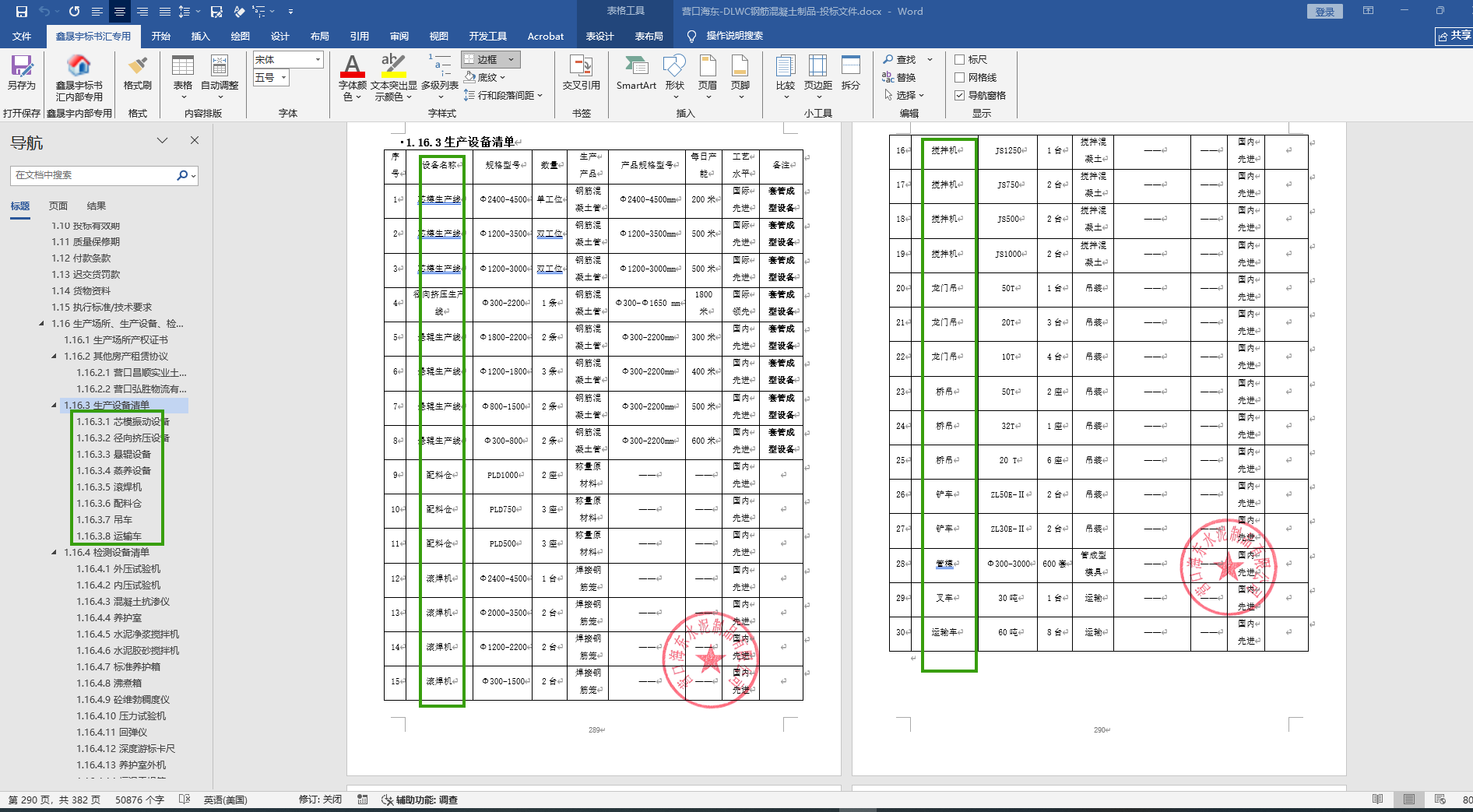This screenshot has width=1473, height=812.
Task: Open the 文件 File menu
Action: click(22, 36)
